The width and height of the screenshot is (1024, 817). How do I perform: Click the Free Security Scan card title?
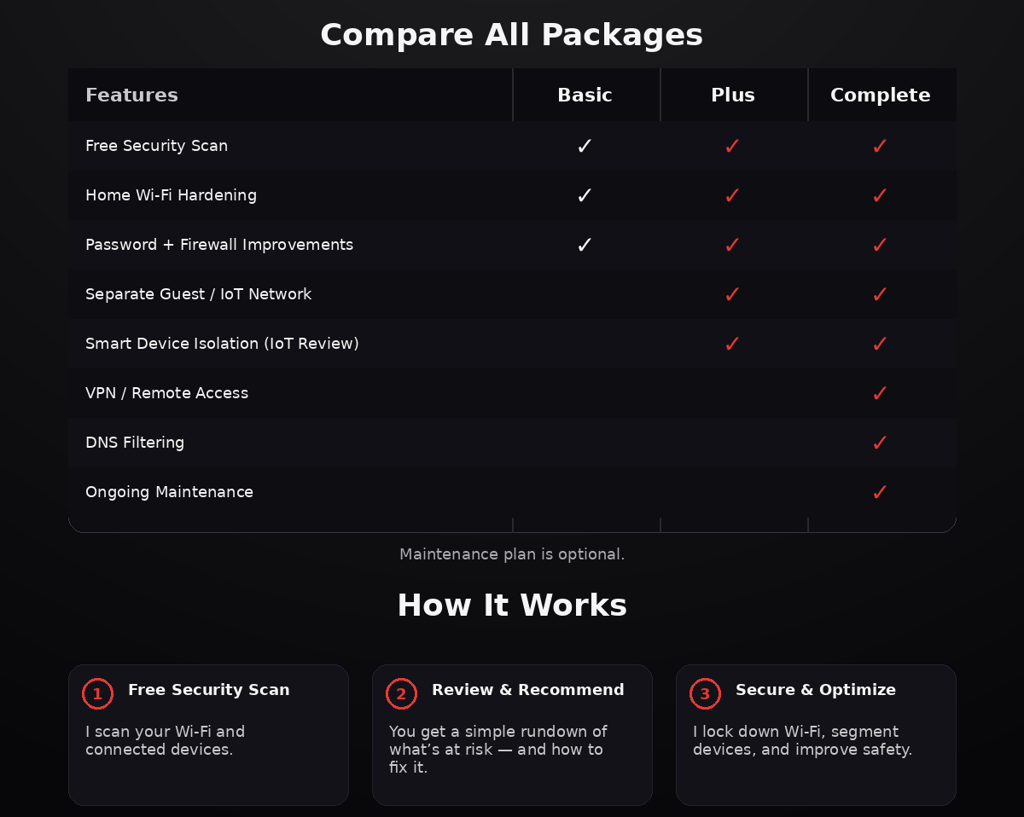[x=209, y=690]
